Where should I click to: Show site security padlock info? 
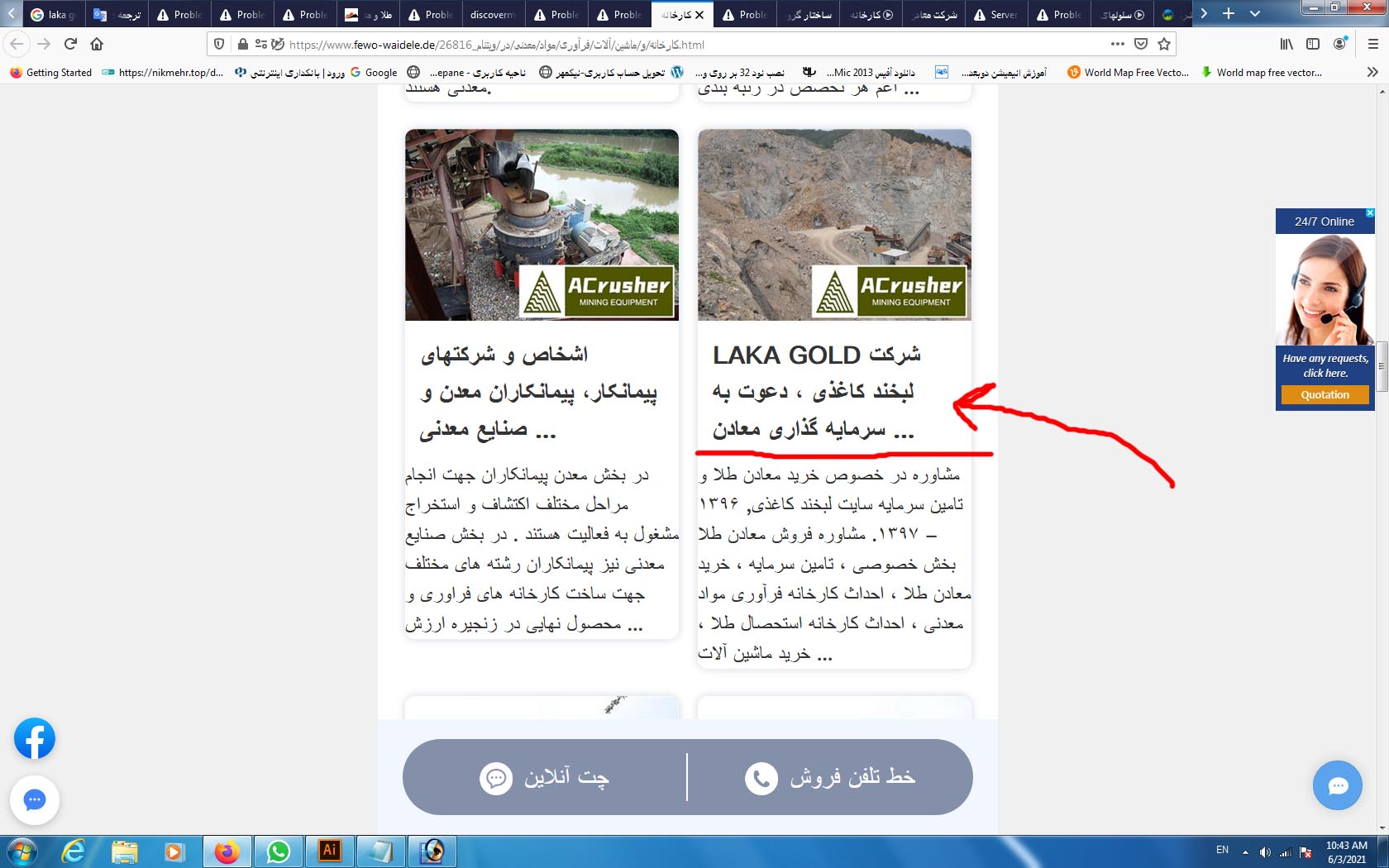point(242,44)
